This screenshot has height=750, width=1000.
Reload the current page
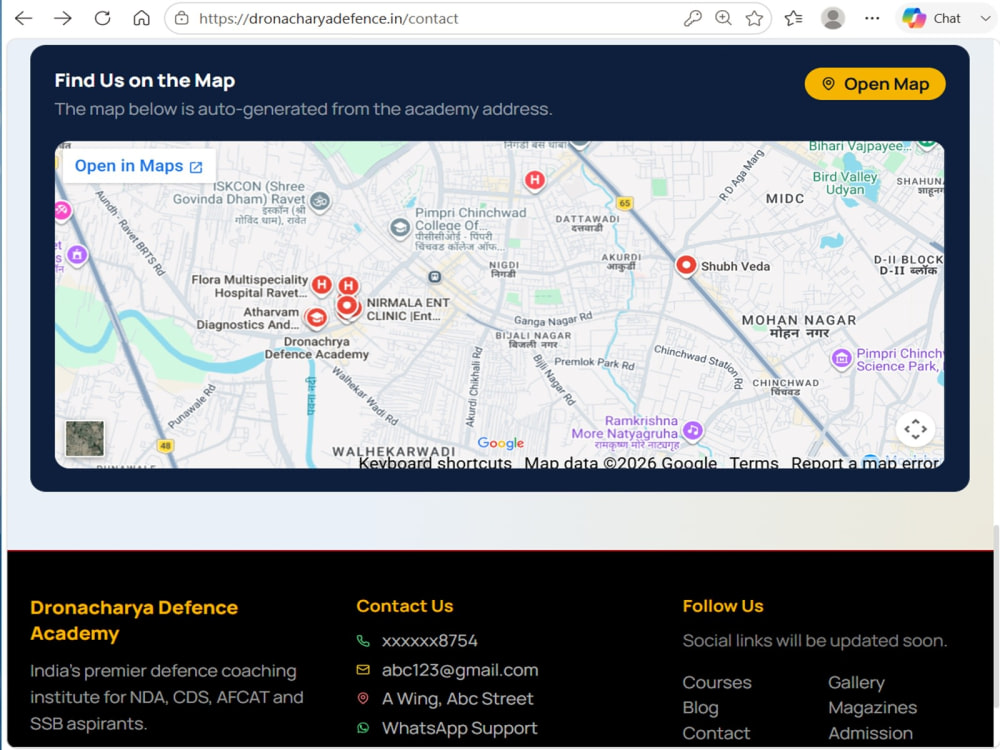click(102, 18)
